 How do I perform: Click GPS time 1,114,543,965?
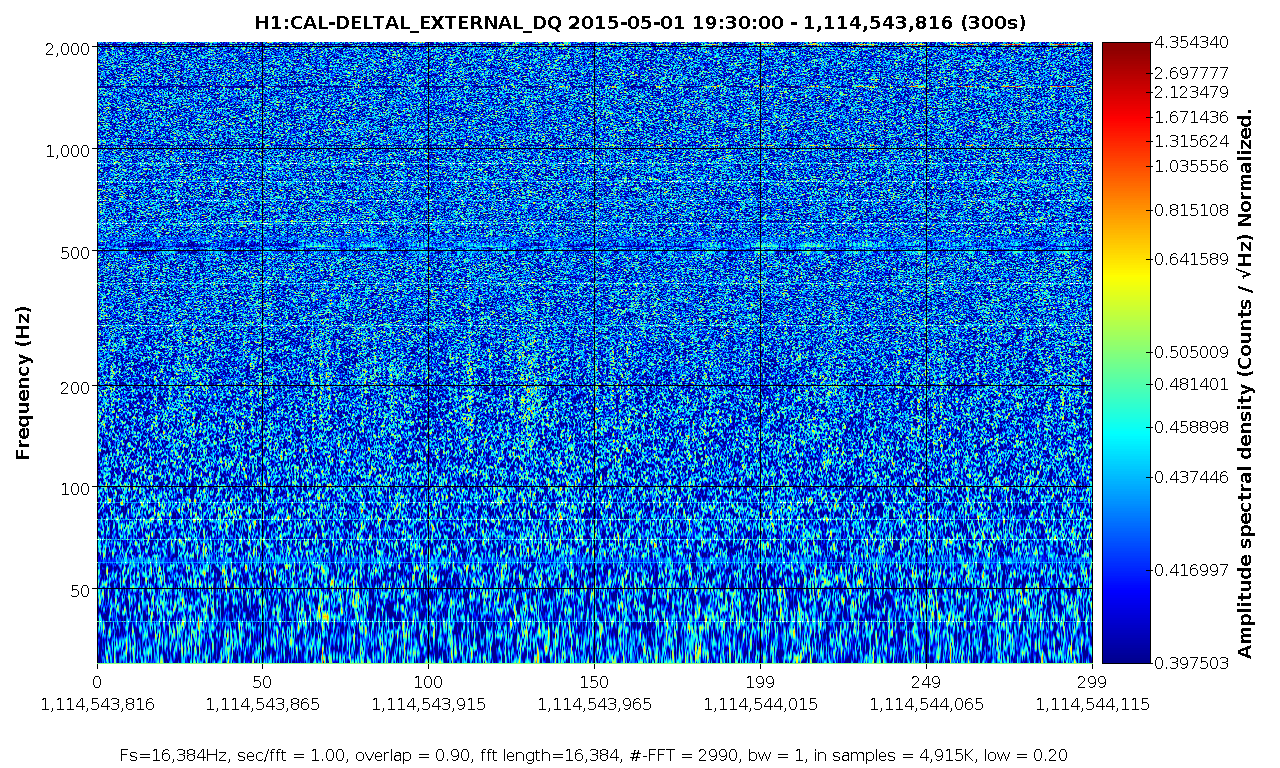pos(594,704)
